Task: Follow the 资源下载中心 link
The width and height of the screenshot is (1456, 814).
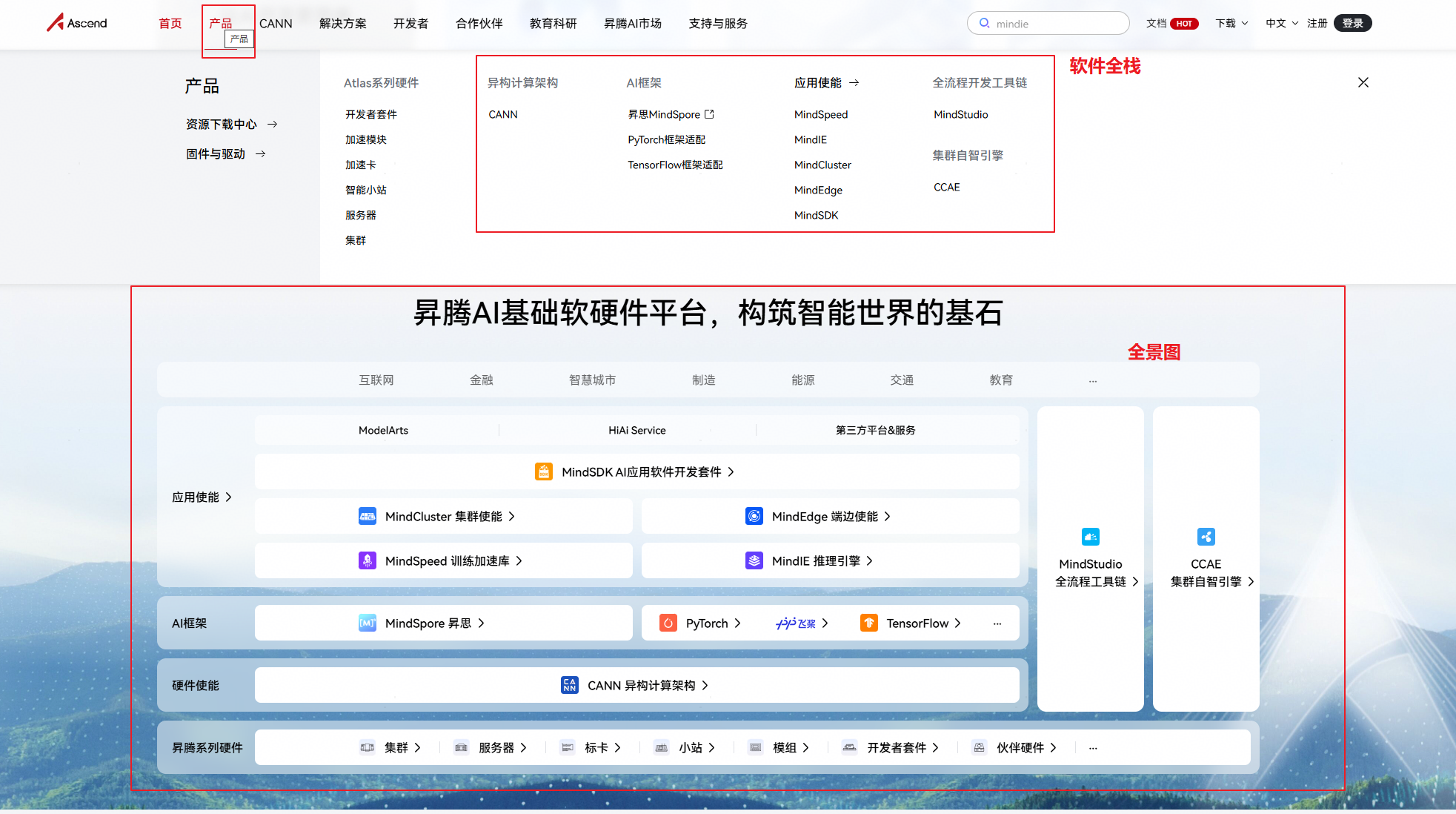Action: pyautogui.click(x=221, y=124)
